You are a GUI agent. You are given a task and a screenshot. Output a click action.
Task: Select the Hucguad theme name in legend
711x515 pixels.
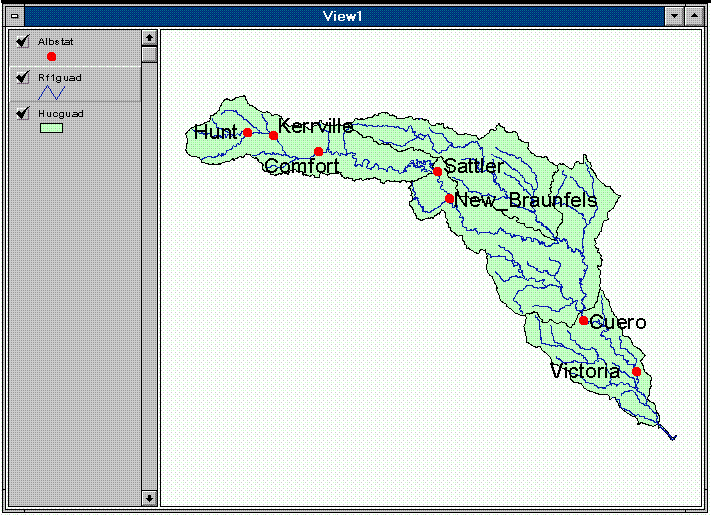[x=60, y=113]
